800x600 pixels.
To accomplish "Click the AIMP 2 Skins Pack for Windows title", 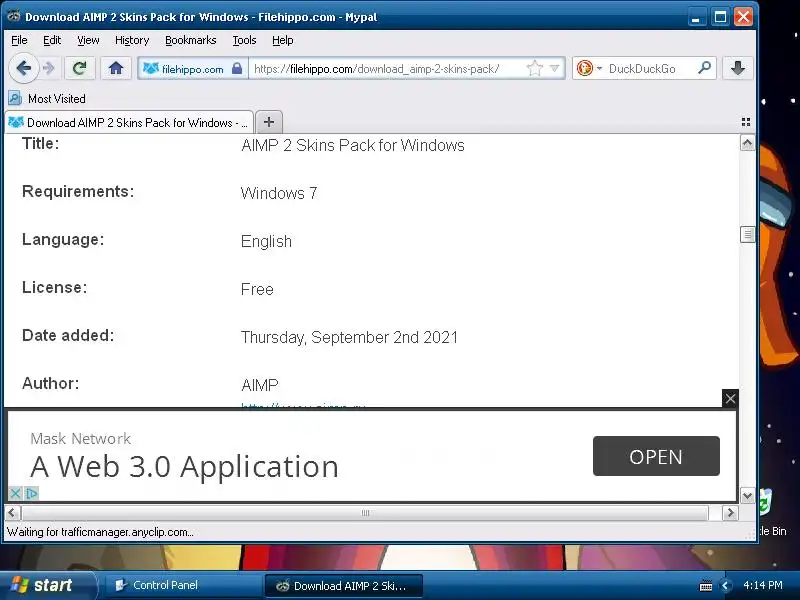I will (x=353, y=145).
